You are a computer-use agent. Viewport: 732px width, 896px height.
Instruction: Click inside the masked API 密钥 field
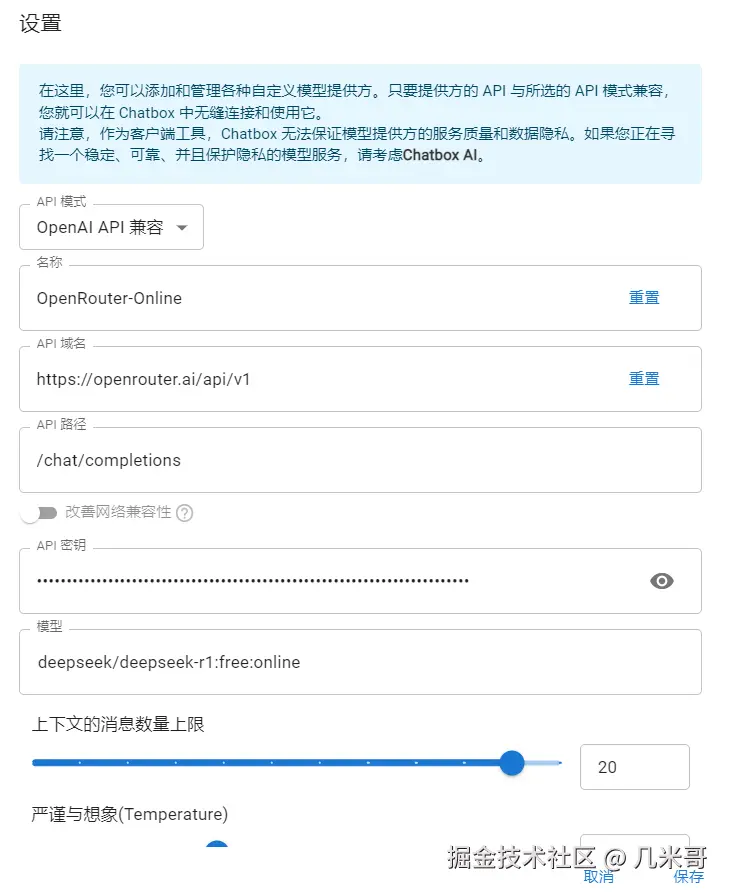point(250,580)
